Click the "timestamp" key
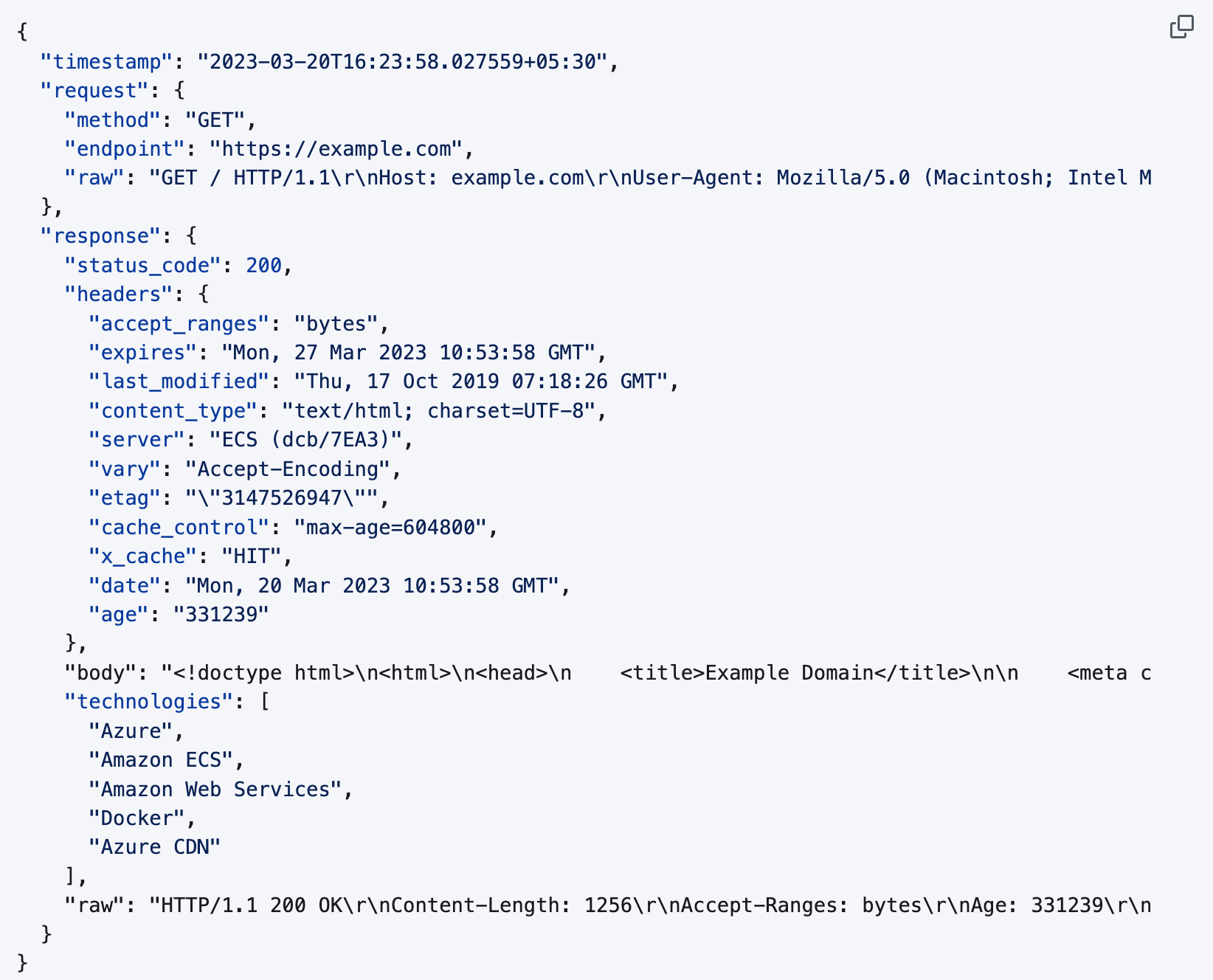Screen dimensions: 1213x980 tap(106, 62)
